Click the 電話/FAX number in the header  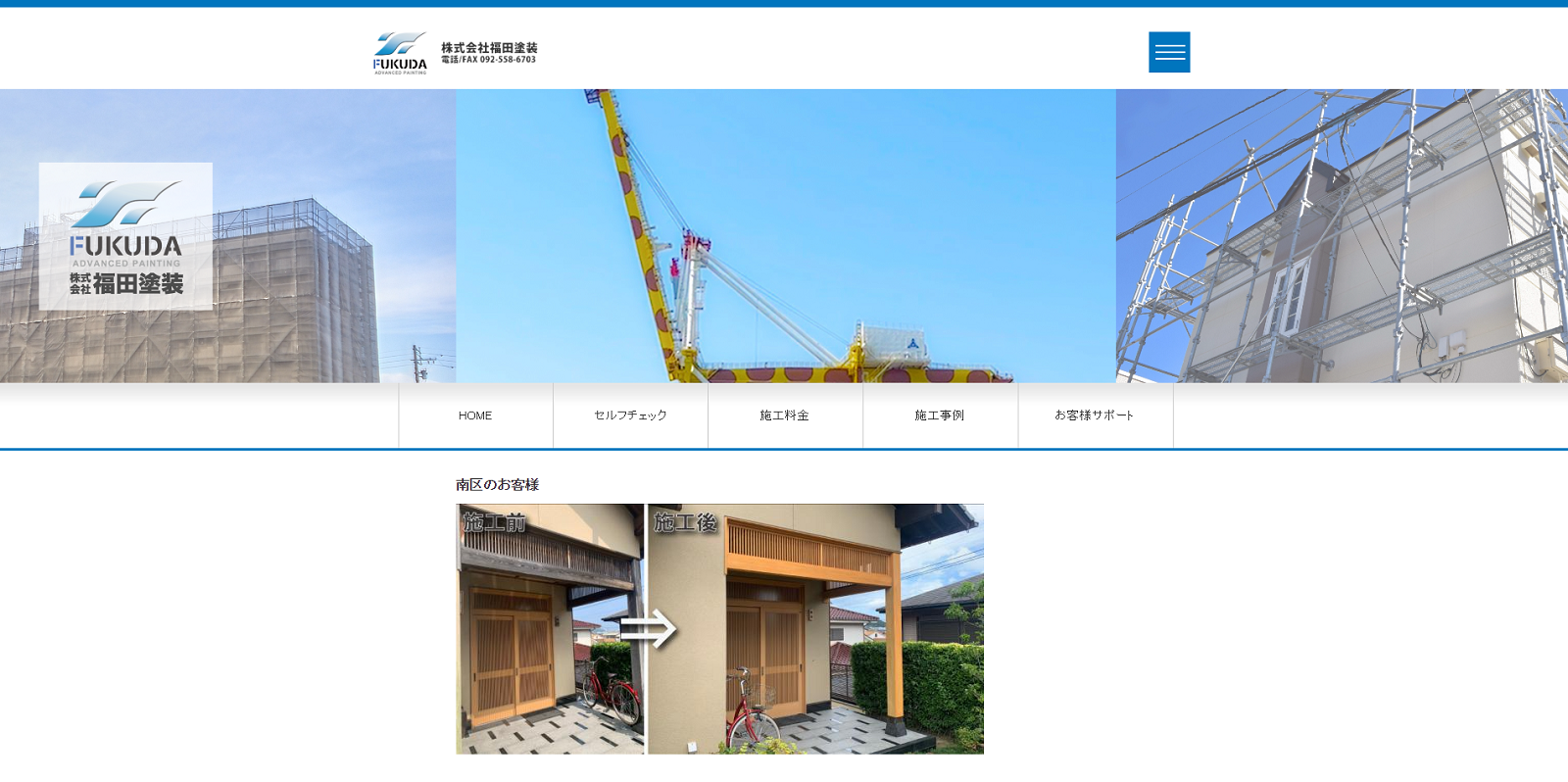coord(489,60)
